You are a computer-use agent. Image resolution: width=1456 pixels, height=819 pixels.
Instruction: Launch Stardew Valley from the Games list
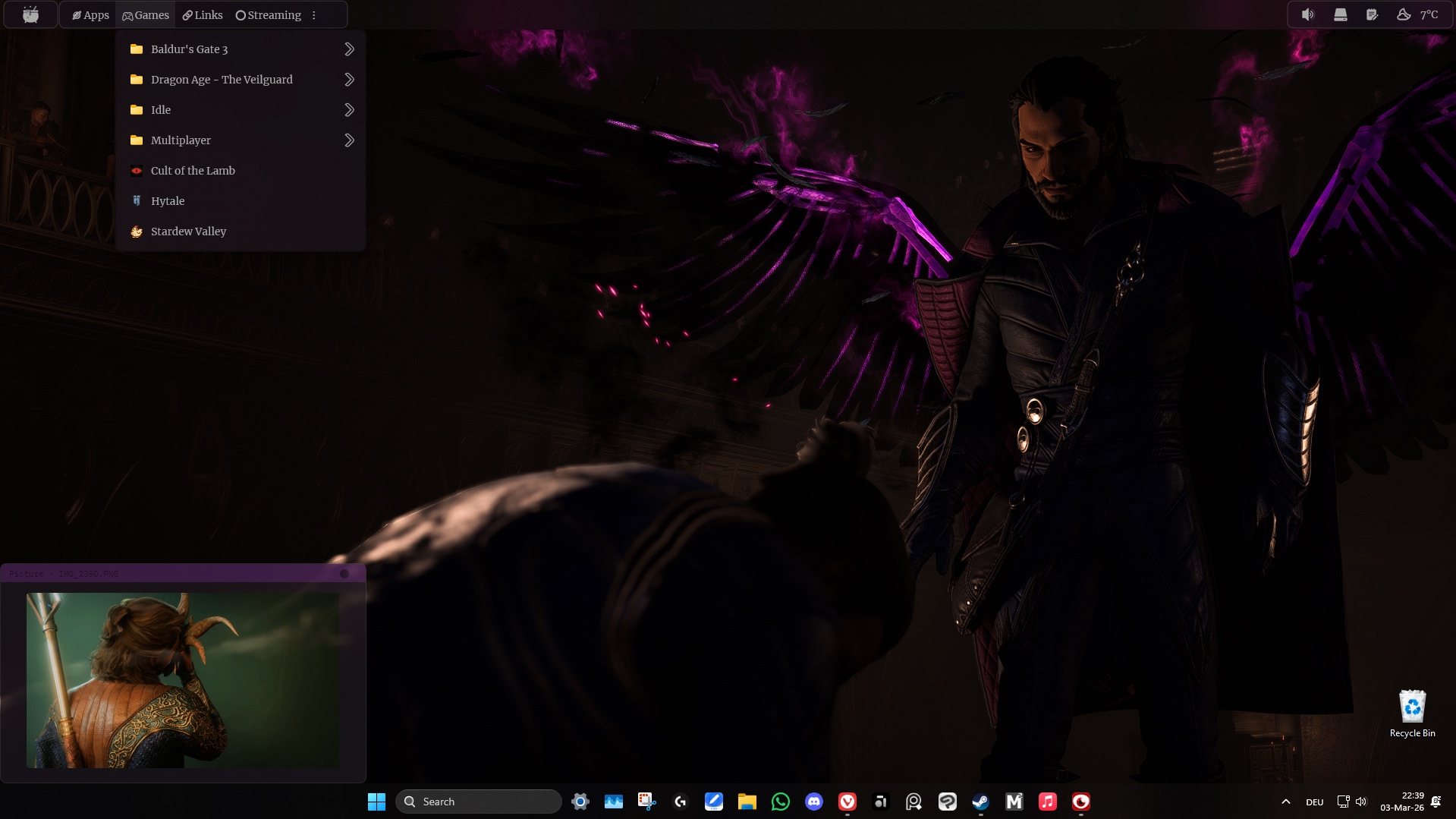[188, 232]
